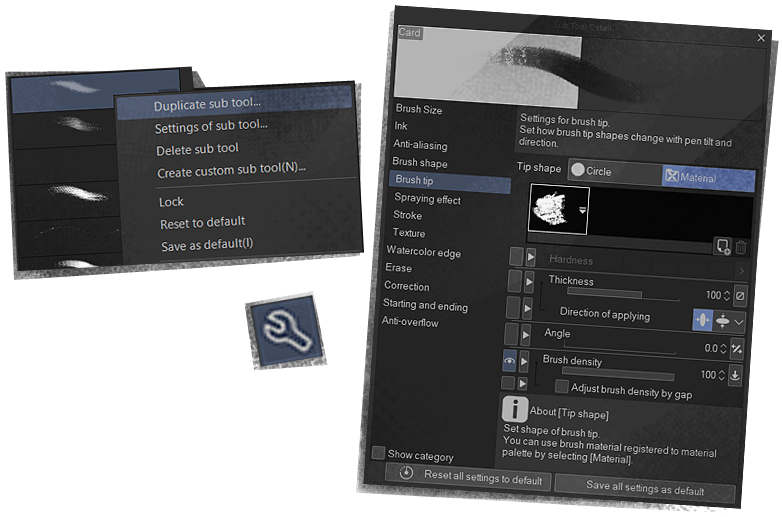Screen dimensions: 782x517
Task: Expand the Brush density arrow
Action: (x=524, y=361)
